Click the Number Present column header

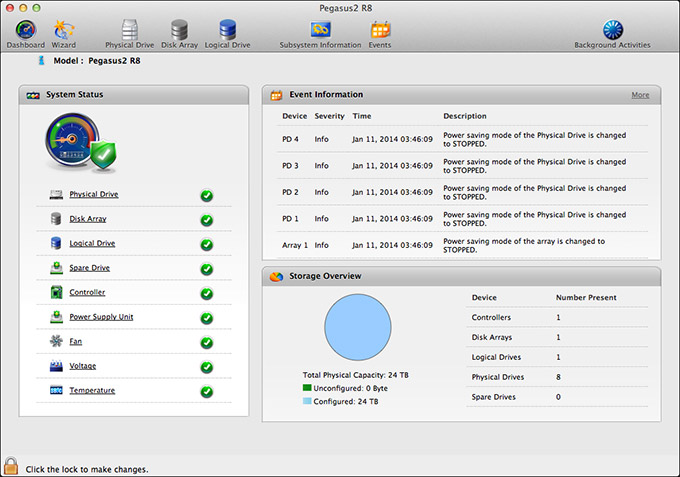pos(586,297)
